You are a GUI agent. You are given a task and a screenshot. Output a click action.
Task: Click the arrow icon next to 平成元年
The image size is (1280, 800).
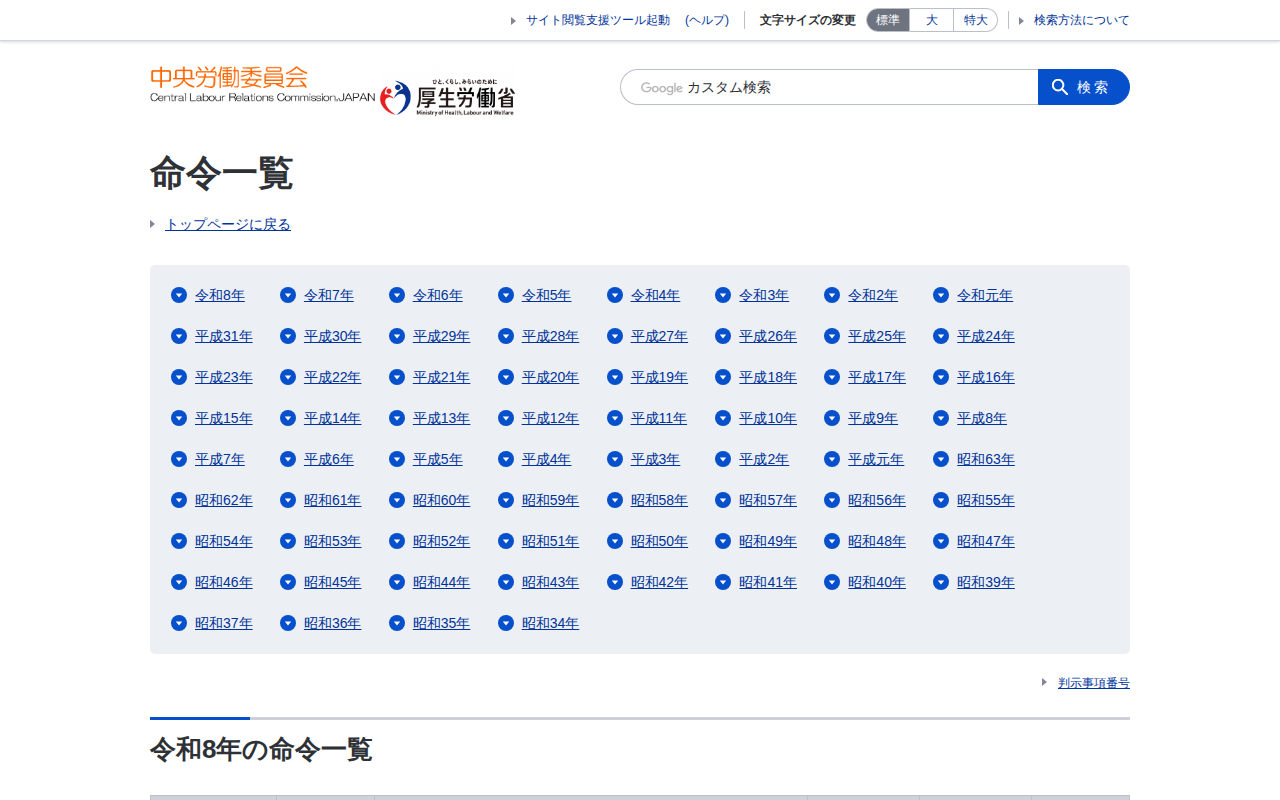point(832,459)
